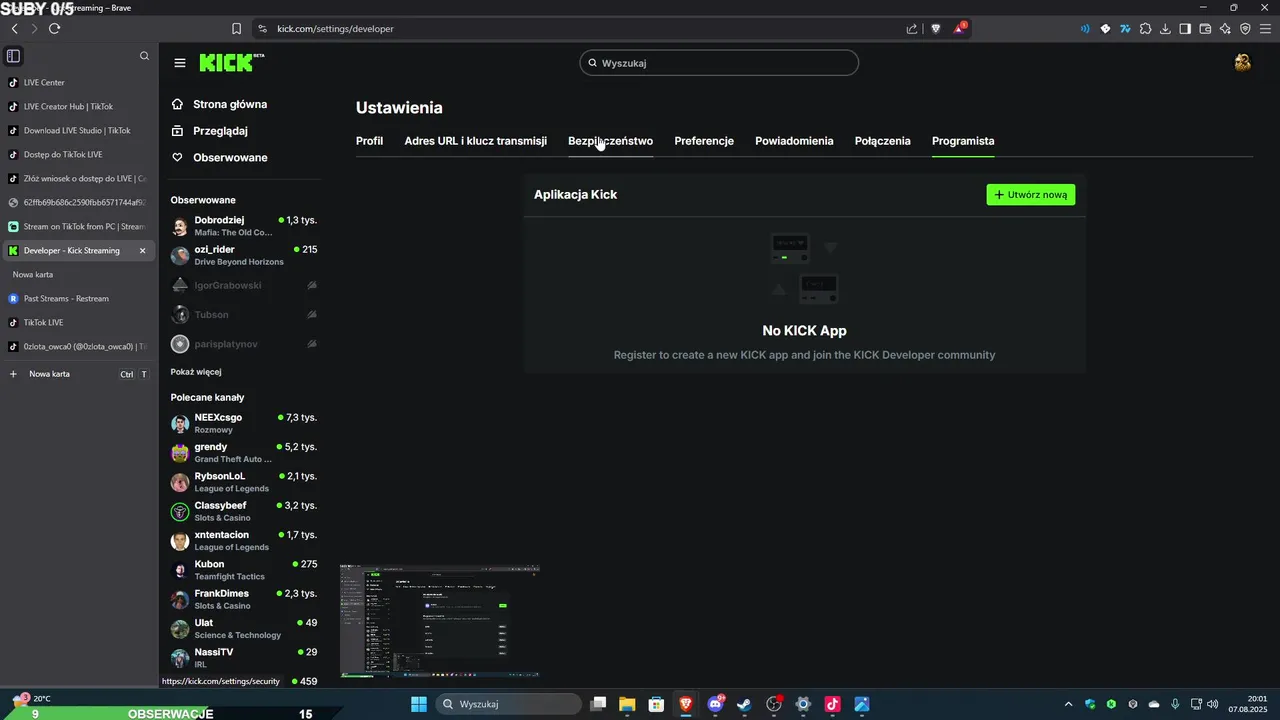Open offline channel IgorGrabowski
The height and width of the screenshot is (720, 1280).
coord(243,286)
